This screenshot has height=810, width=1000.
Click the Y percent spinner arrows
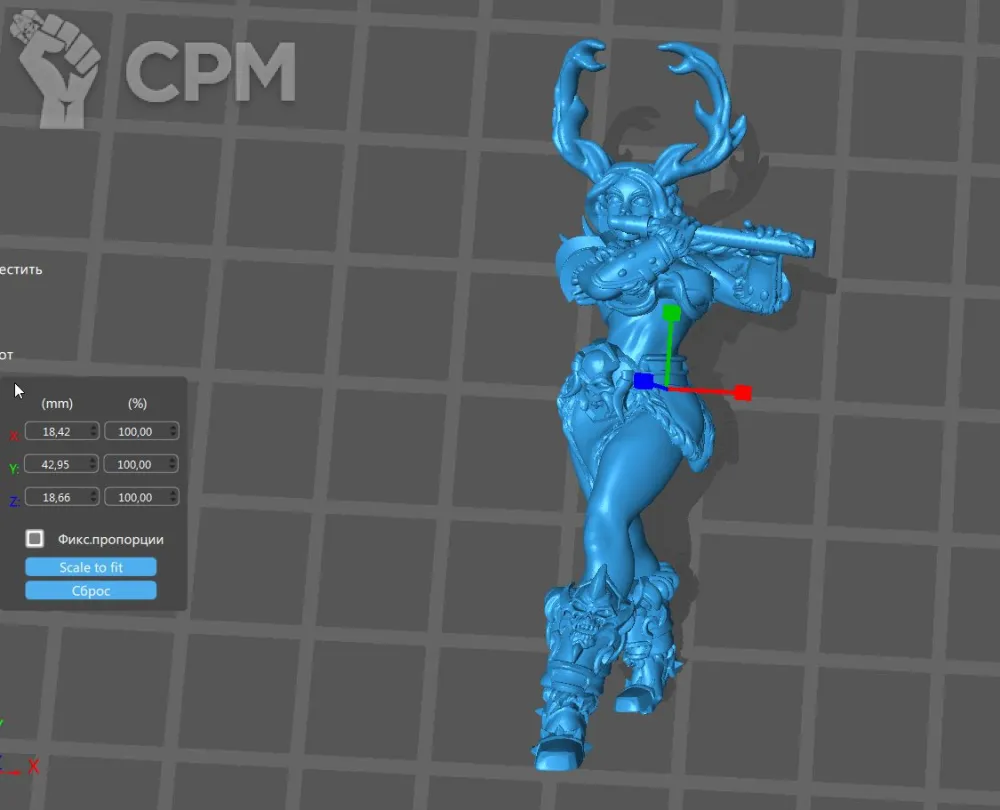(174, 464)
